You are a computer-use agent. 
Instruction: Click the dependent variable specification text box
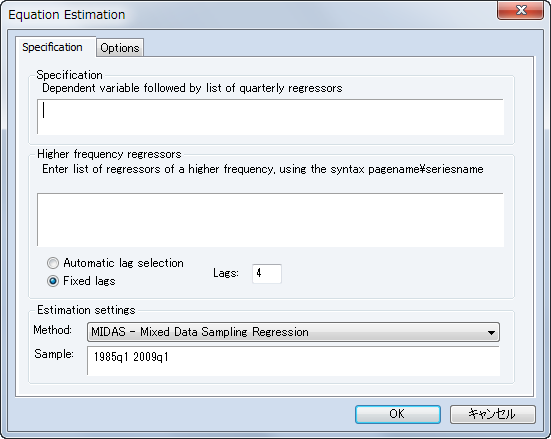pos(270,117)
